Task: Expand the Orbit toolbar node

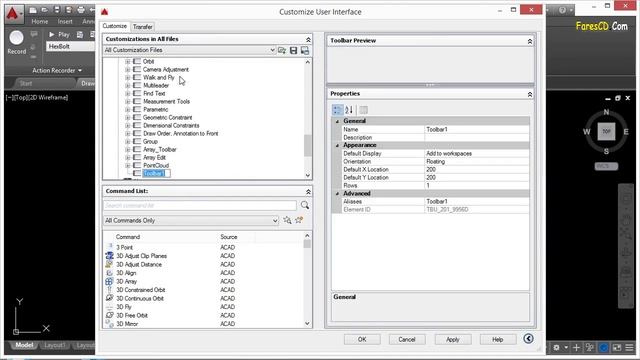Action: coord(127,62)
